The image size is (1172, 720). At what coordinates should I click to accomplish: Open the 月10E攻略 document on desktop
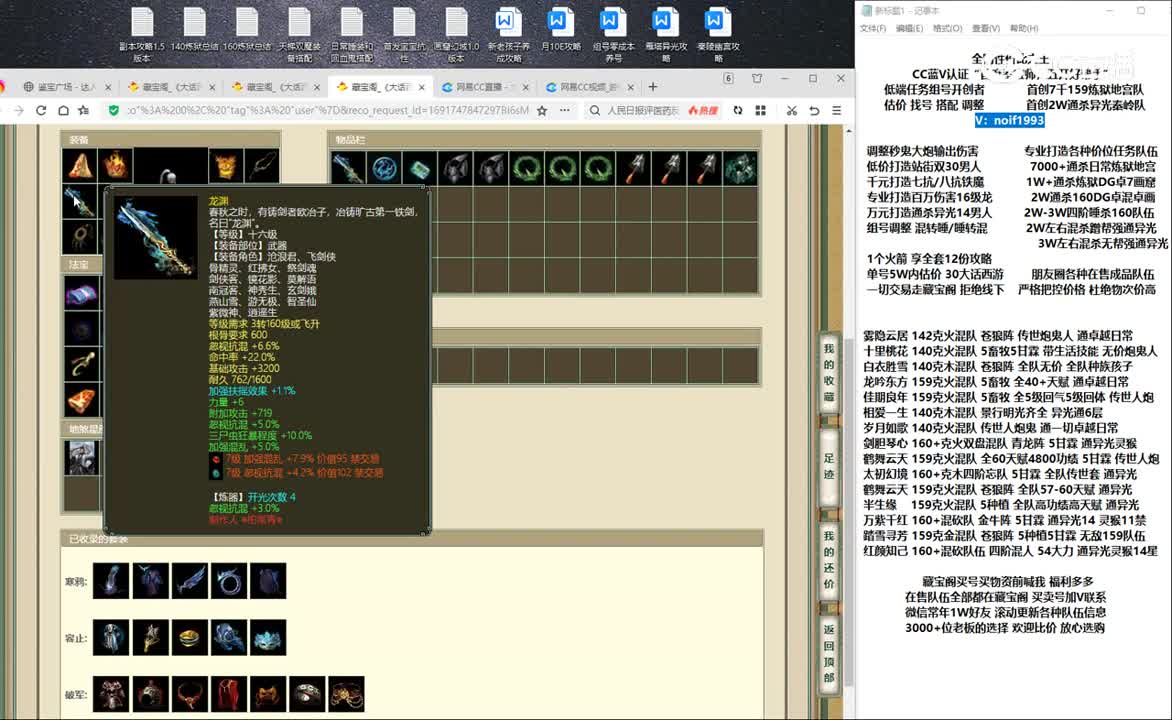(x=561, y=29)
